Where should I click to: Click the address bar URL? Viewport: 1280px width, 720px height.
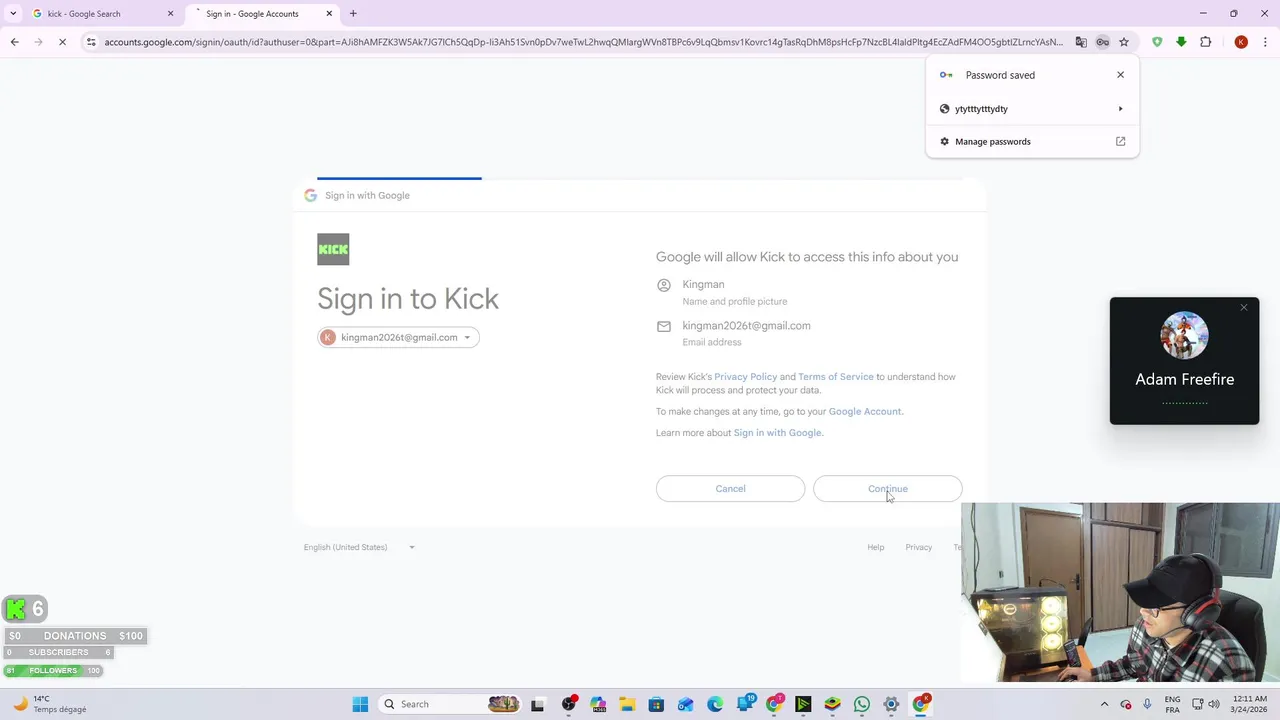click(x=583, y=42)
